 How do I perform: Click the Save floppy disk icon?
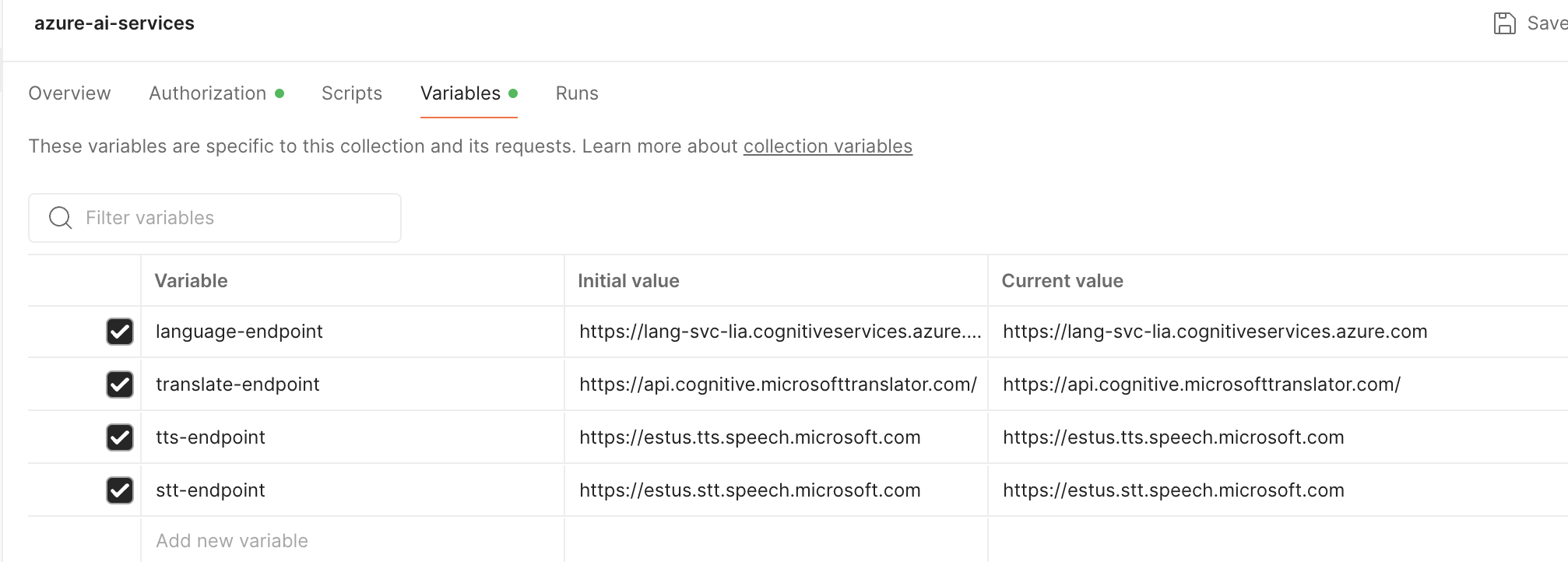1504,23
